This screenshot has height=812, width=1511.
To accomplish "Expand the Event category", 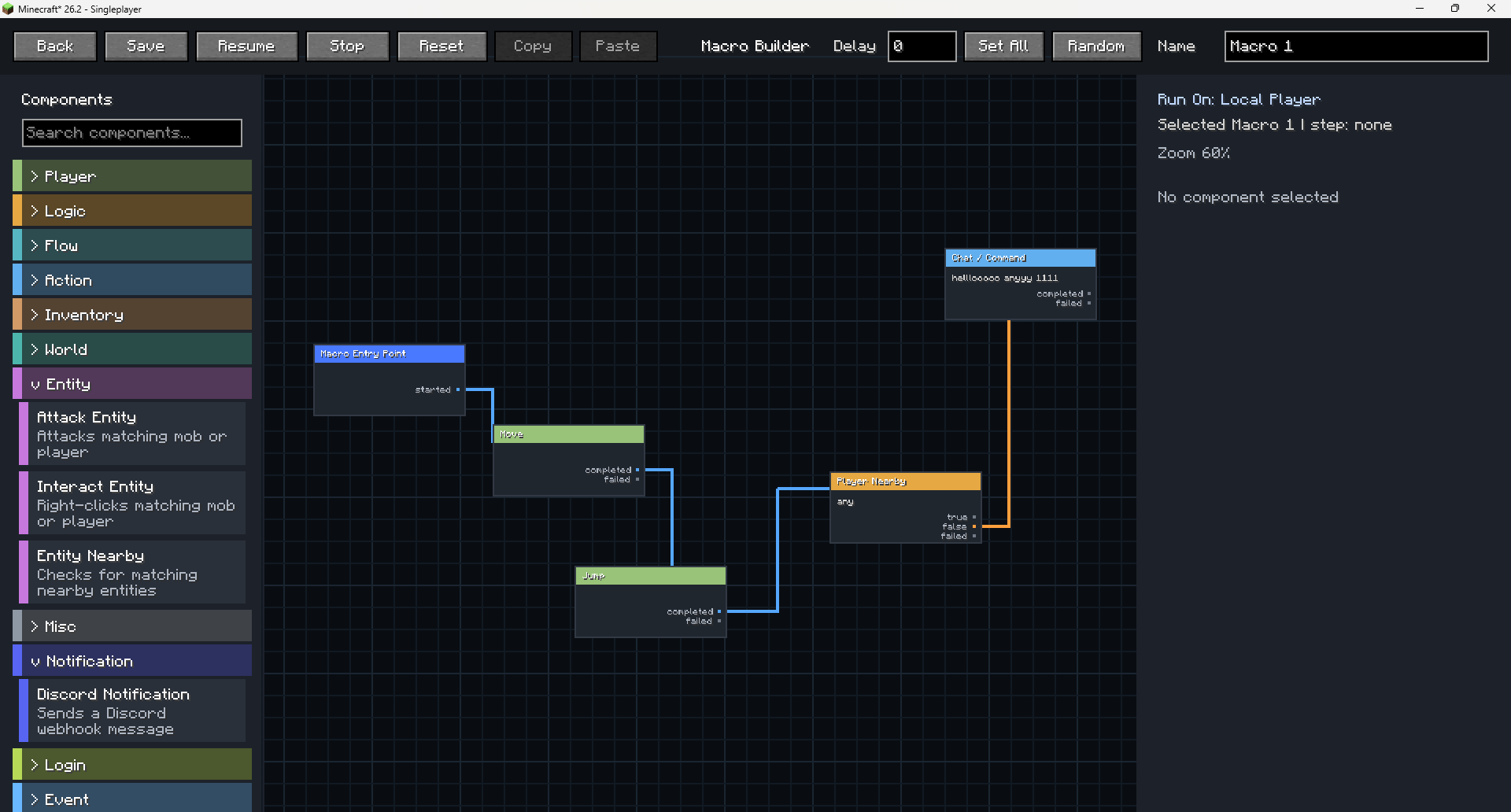I will click(132, 798).
